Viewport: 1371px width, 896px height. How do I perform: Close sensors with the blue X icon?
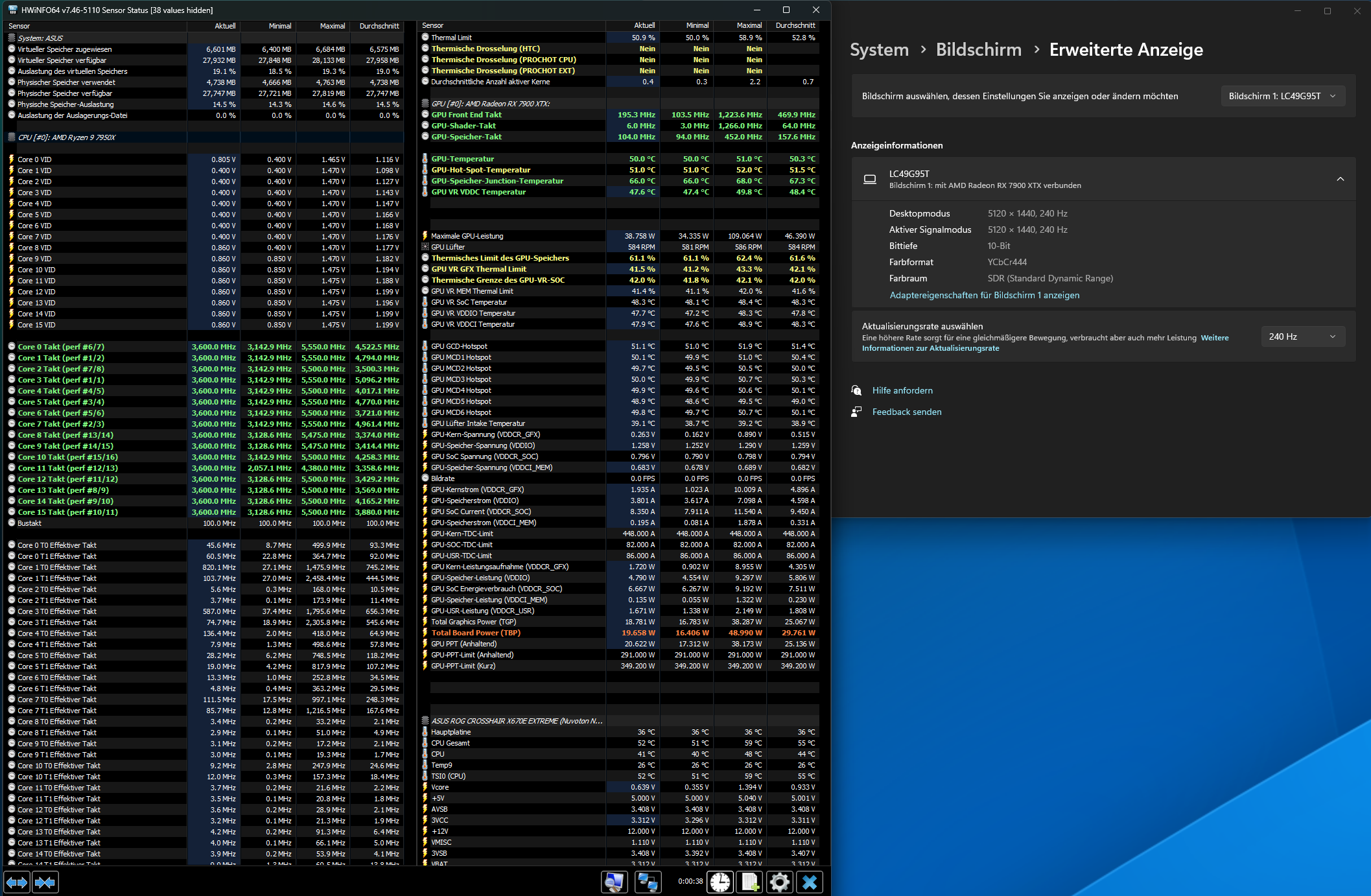809,882
